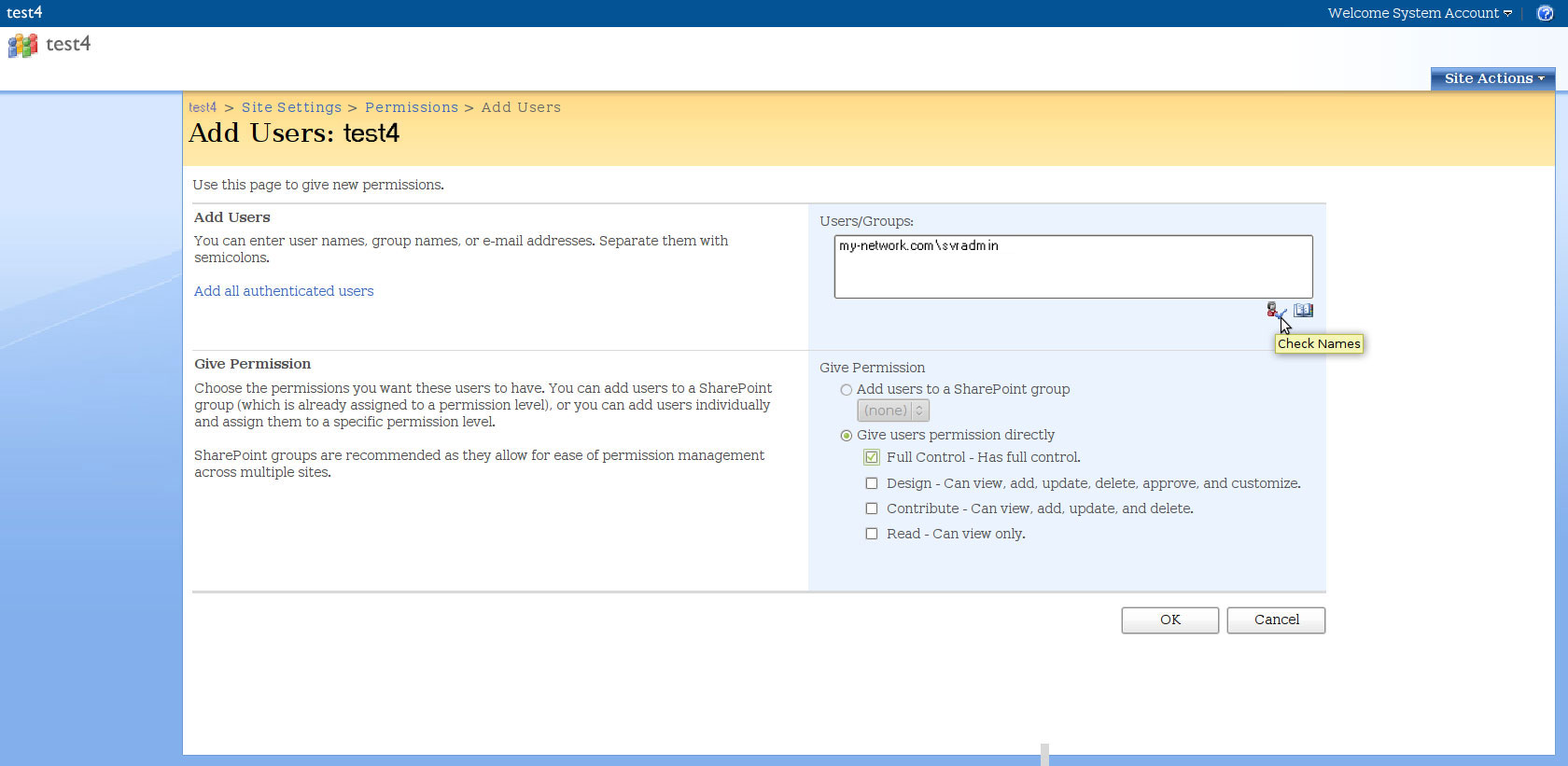
Task: Uncheck the Full Control checkbox
Action: coord(872,457)
